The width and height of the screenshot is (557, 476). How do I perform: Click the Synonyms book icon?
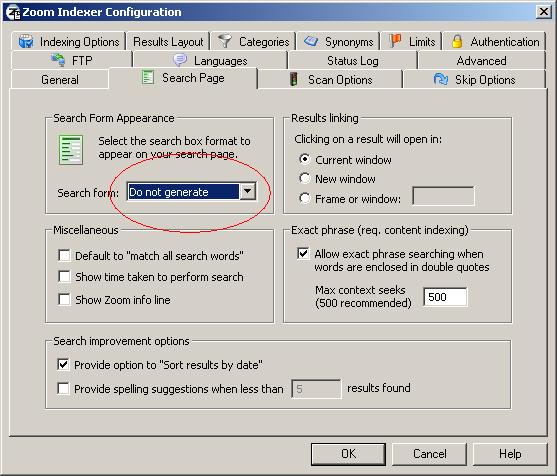pos(311,42)
